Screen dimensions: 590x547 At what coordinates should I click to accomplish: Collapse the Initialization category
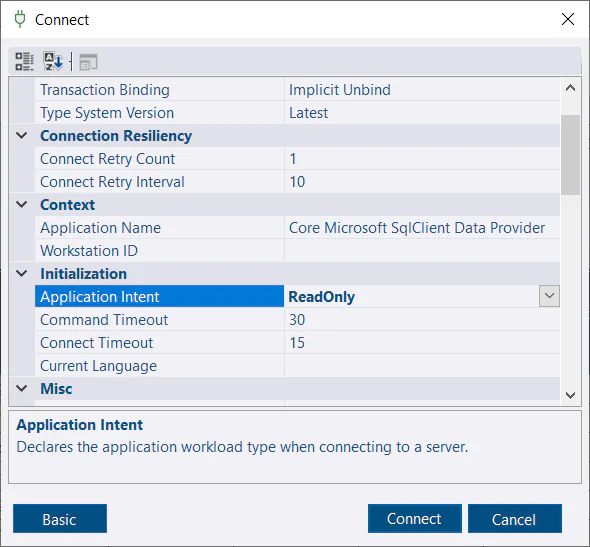click(22, 274)
